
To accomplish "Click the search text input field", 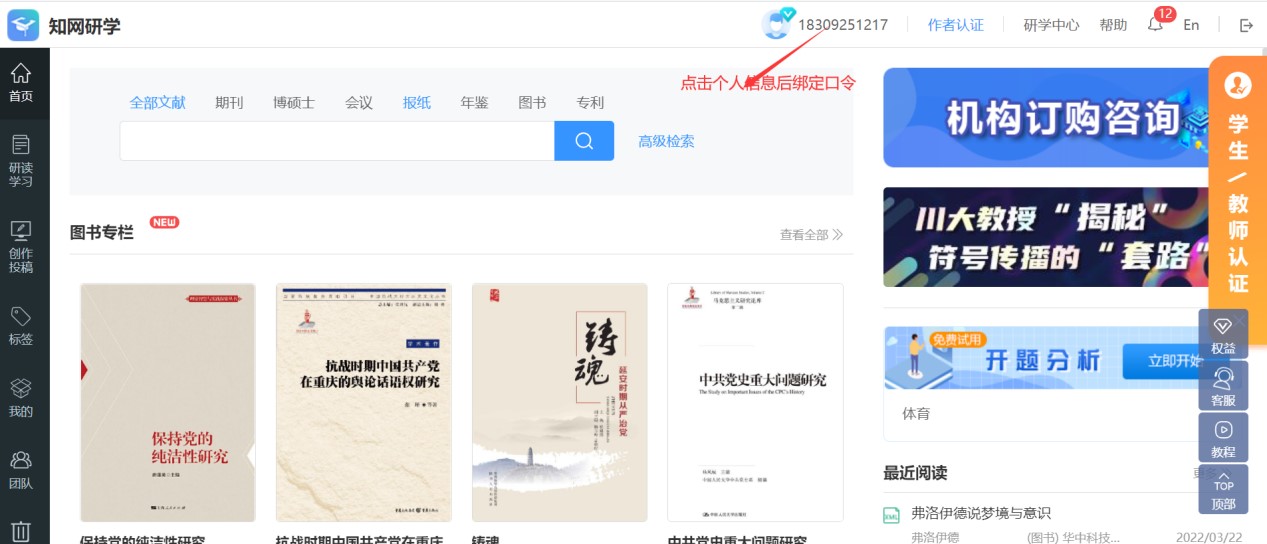I will pyautogui.click(x=337, y=141).
